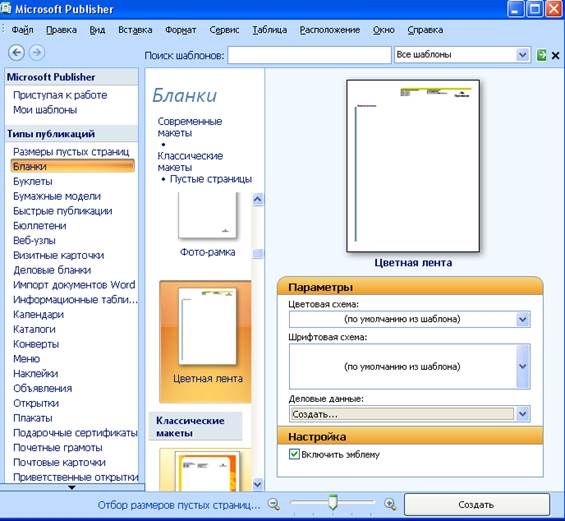Select 'Бумажные модели' publication type
The height and width of the screenshot is (521, 565).
pyautogui.click(x=57, y=196)
